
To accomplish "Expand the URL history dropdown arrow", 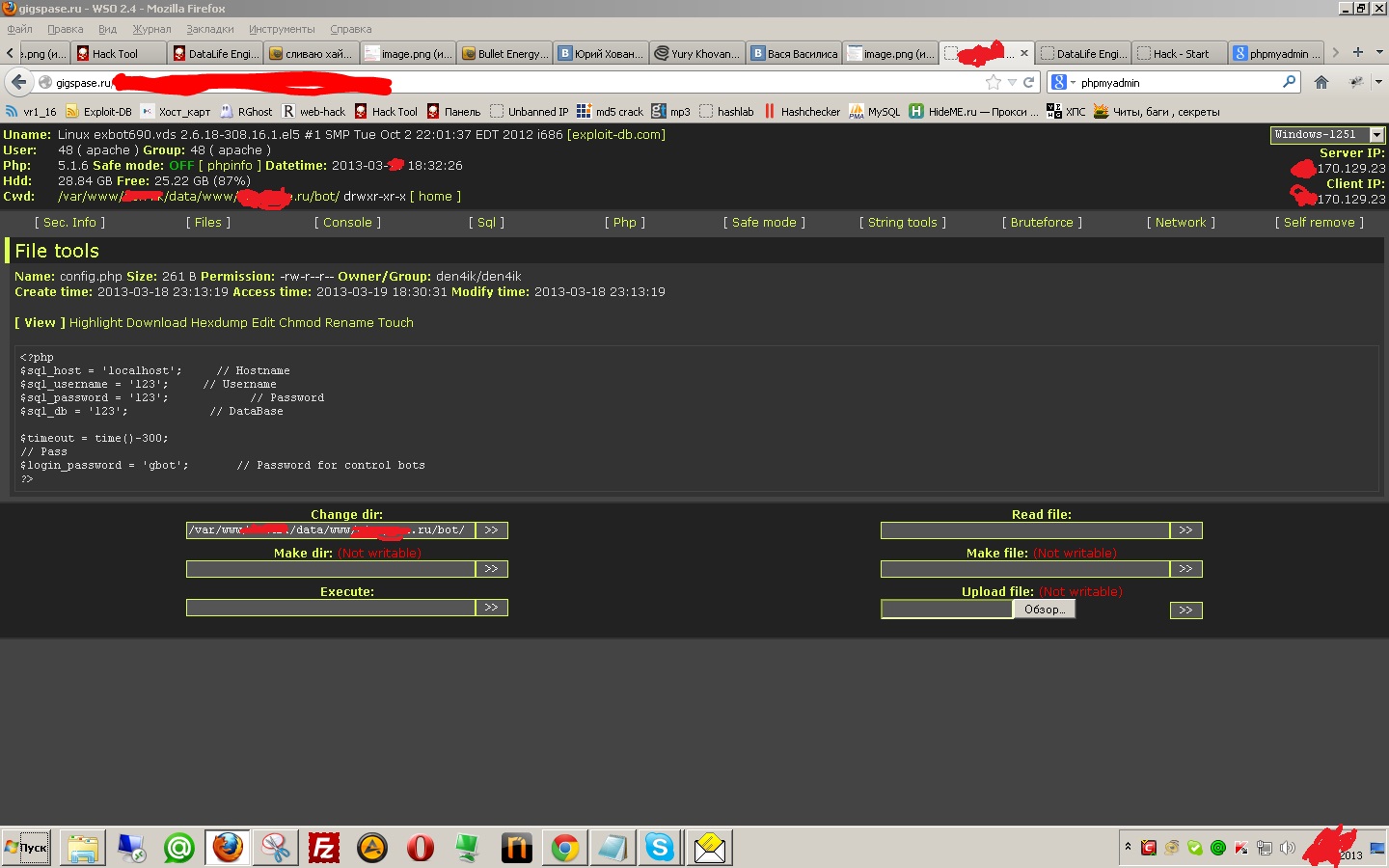I will click(x=1012, y=82).
